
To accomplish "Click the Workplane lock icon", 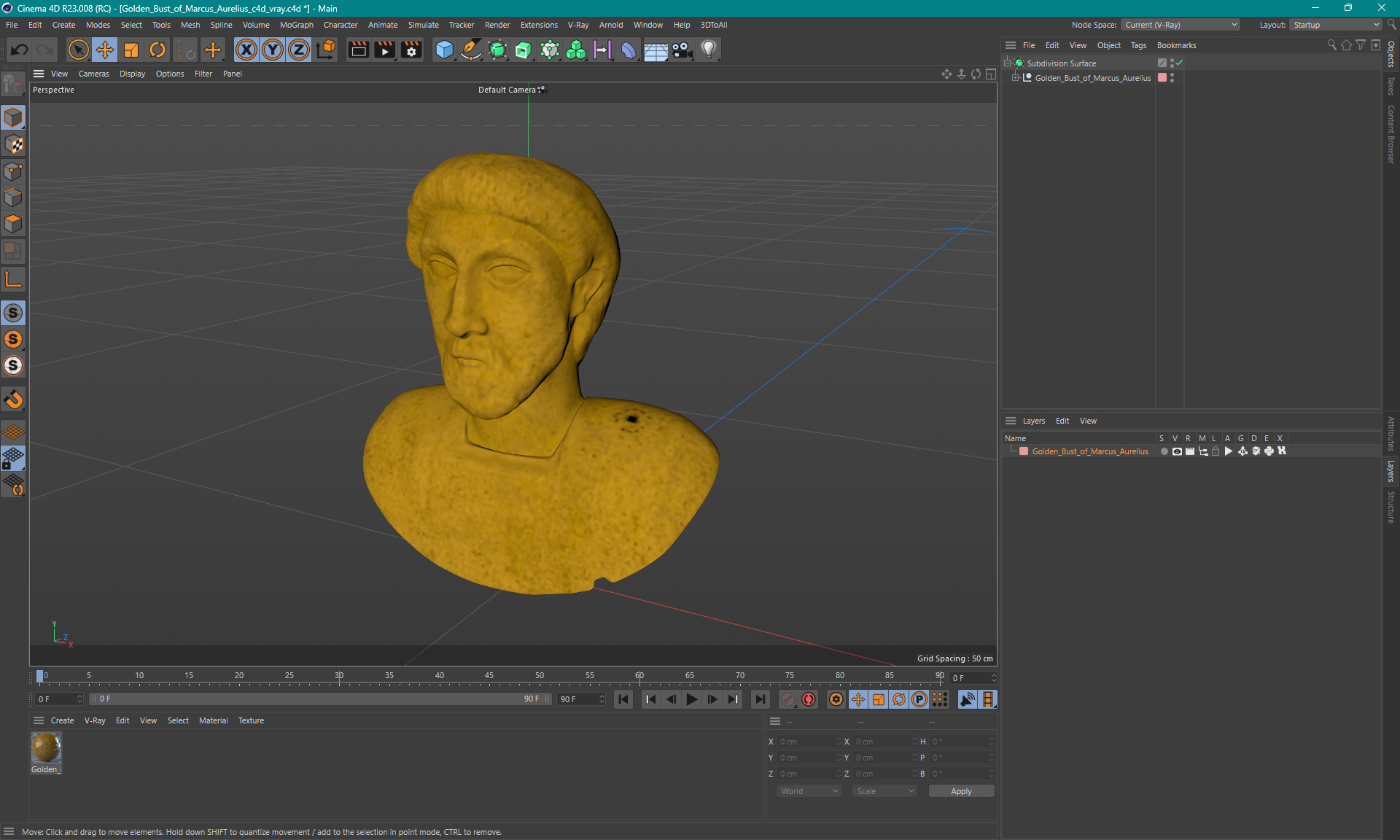I will (13, 458).
